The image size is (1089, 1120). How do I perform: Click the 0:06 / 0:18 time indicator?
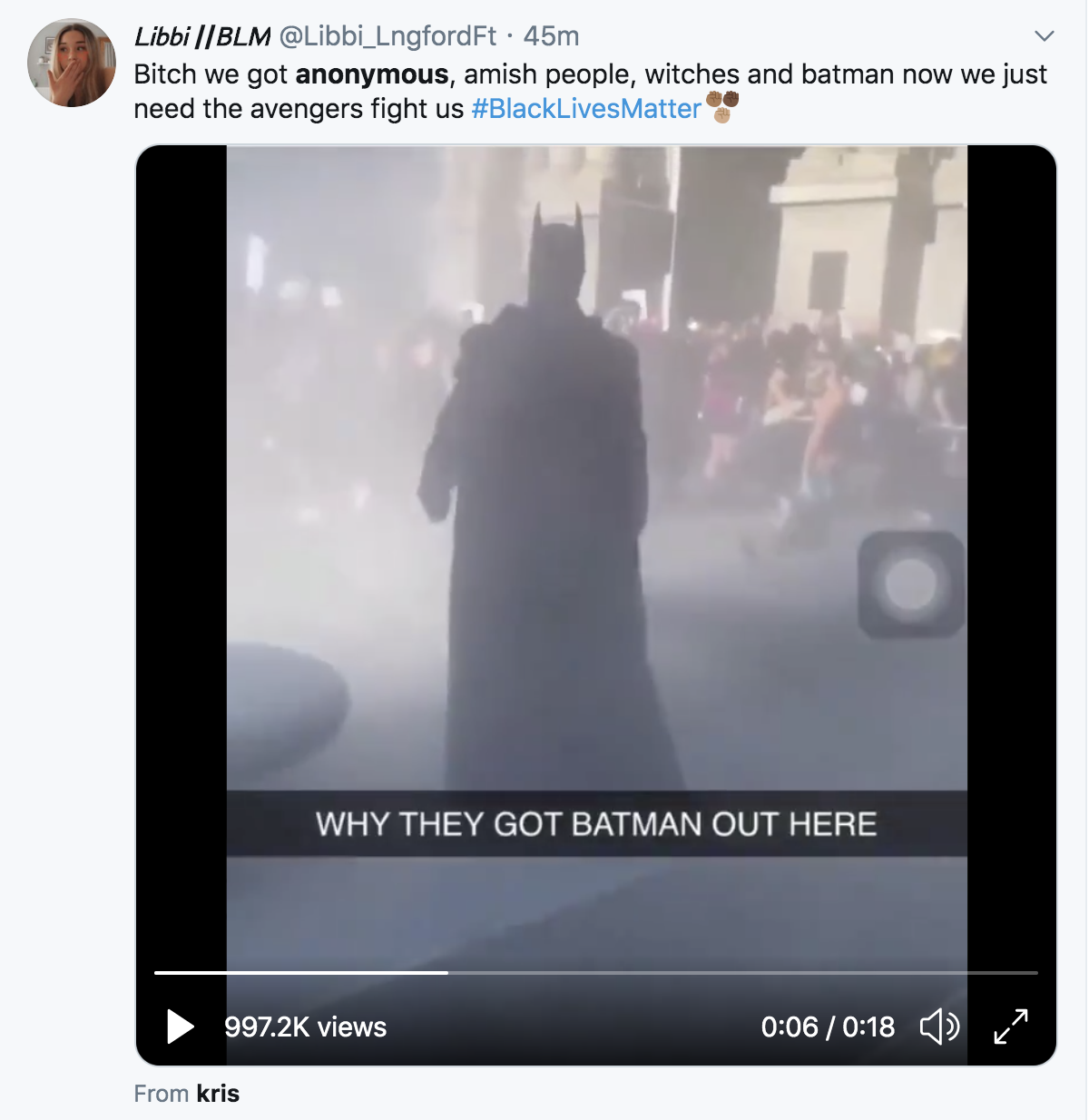click(828, 1027)
